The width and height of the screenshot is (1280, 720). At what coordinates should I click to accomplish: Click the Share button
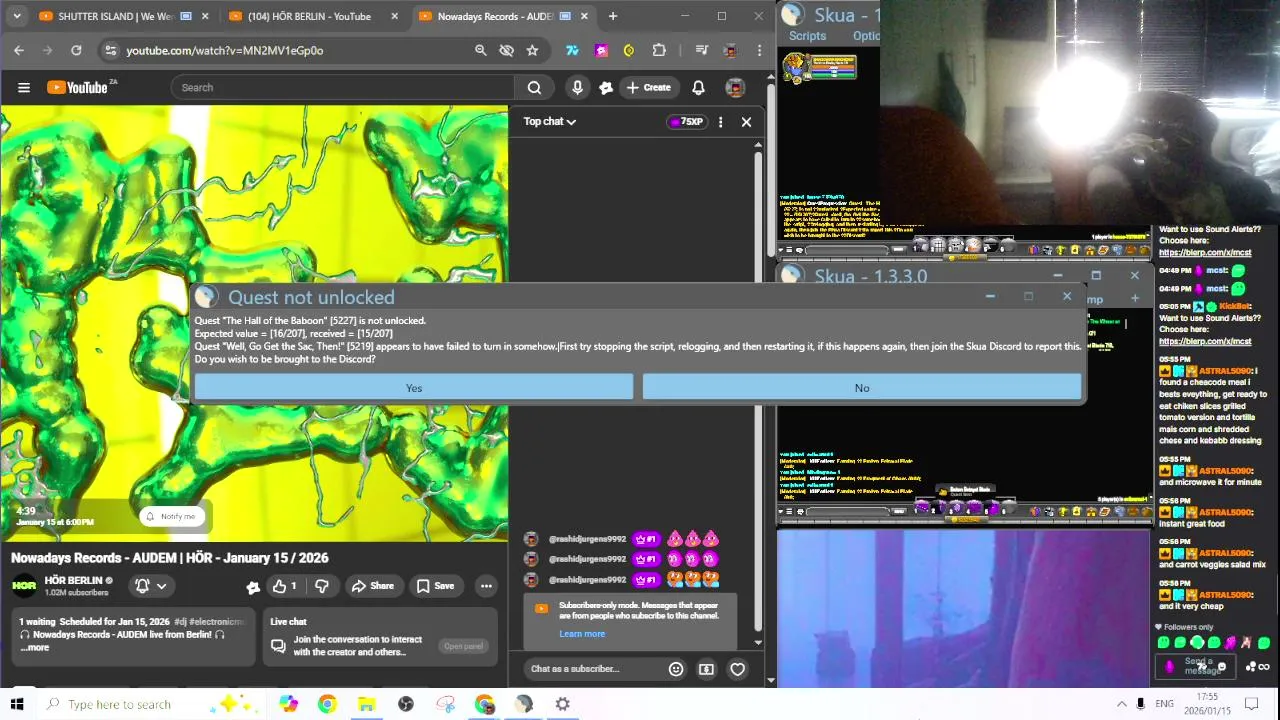tap(372, 586)
